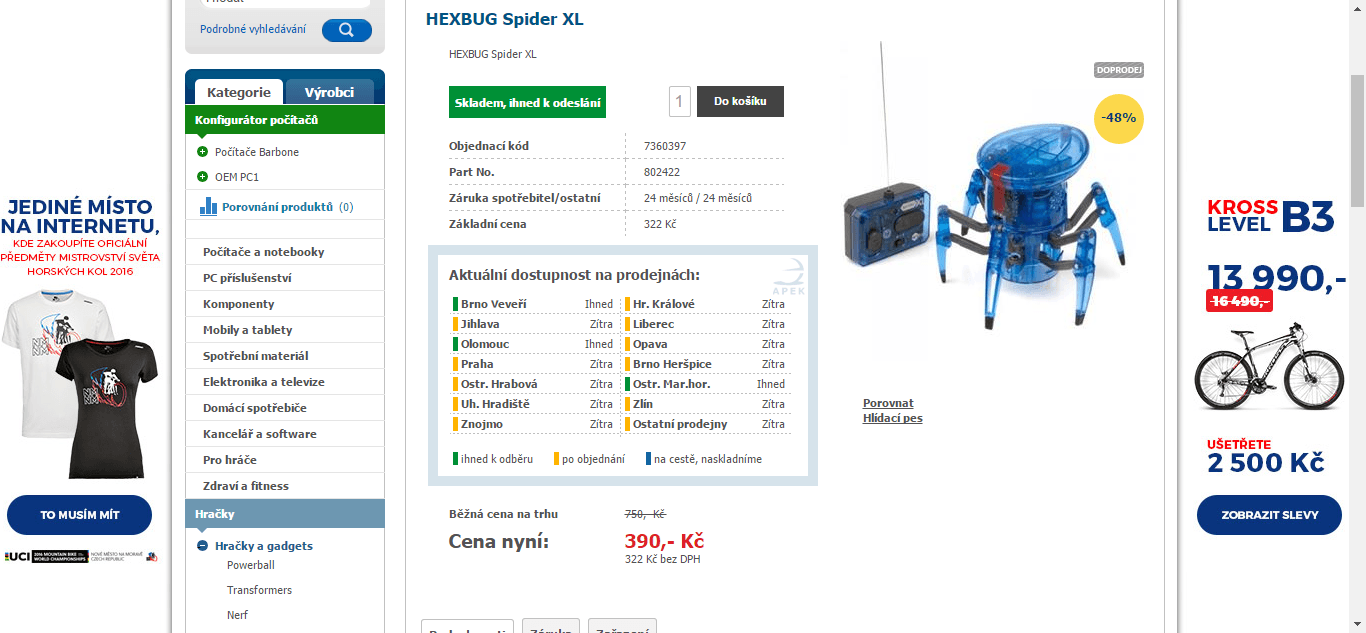Expand Počítače Barbone with plus icon
This screenshot has height=633, width=1366.
[203, 152]
